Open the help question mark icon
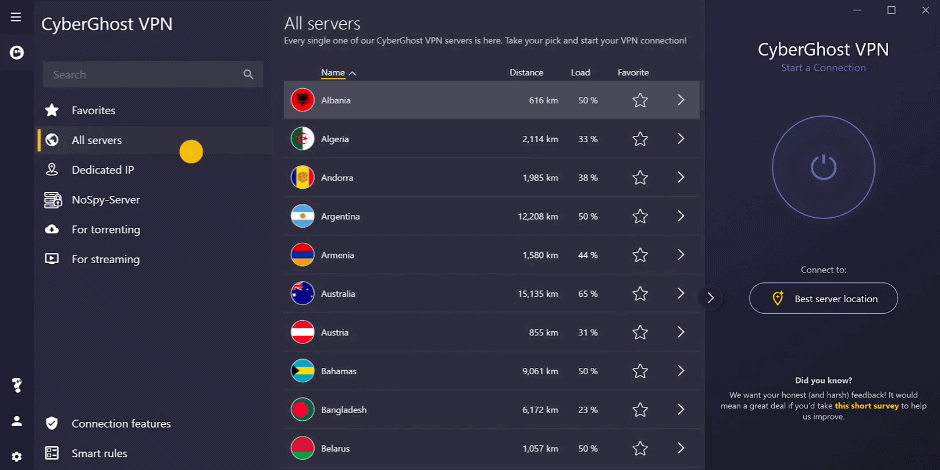This screenshot has height=470, width=940. pos(17,386)
